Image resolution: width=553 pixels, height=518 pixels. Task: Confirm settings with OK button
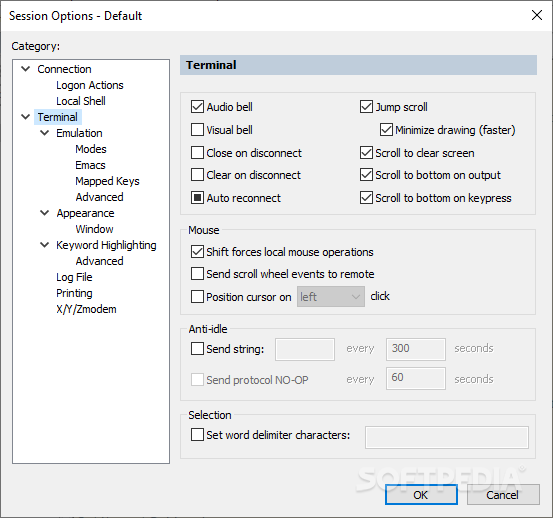click(421, 494)
